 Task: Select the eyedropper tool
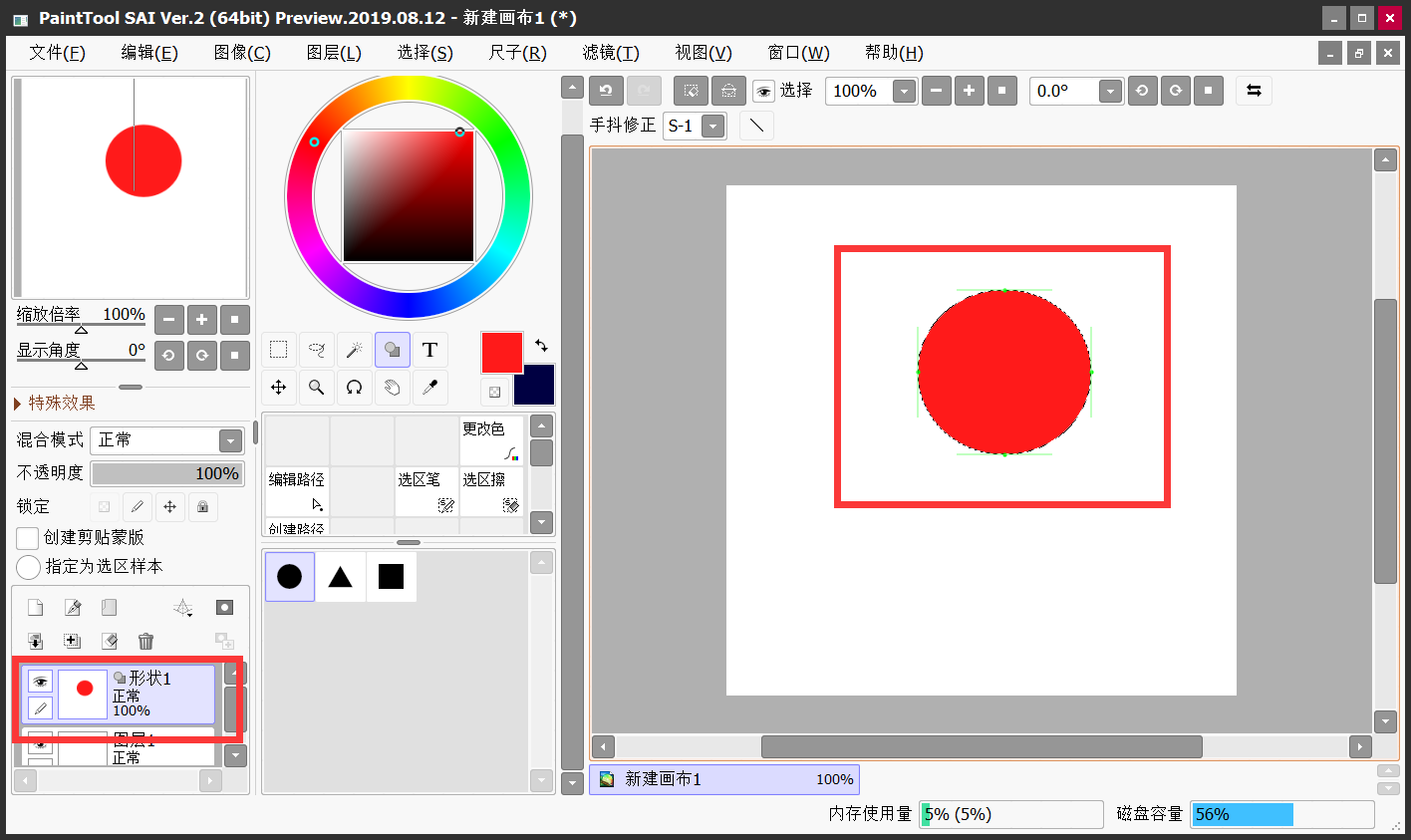click(429, 388)
